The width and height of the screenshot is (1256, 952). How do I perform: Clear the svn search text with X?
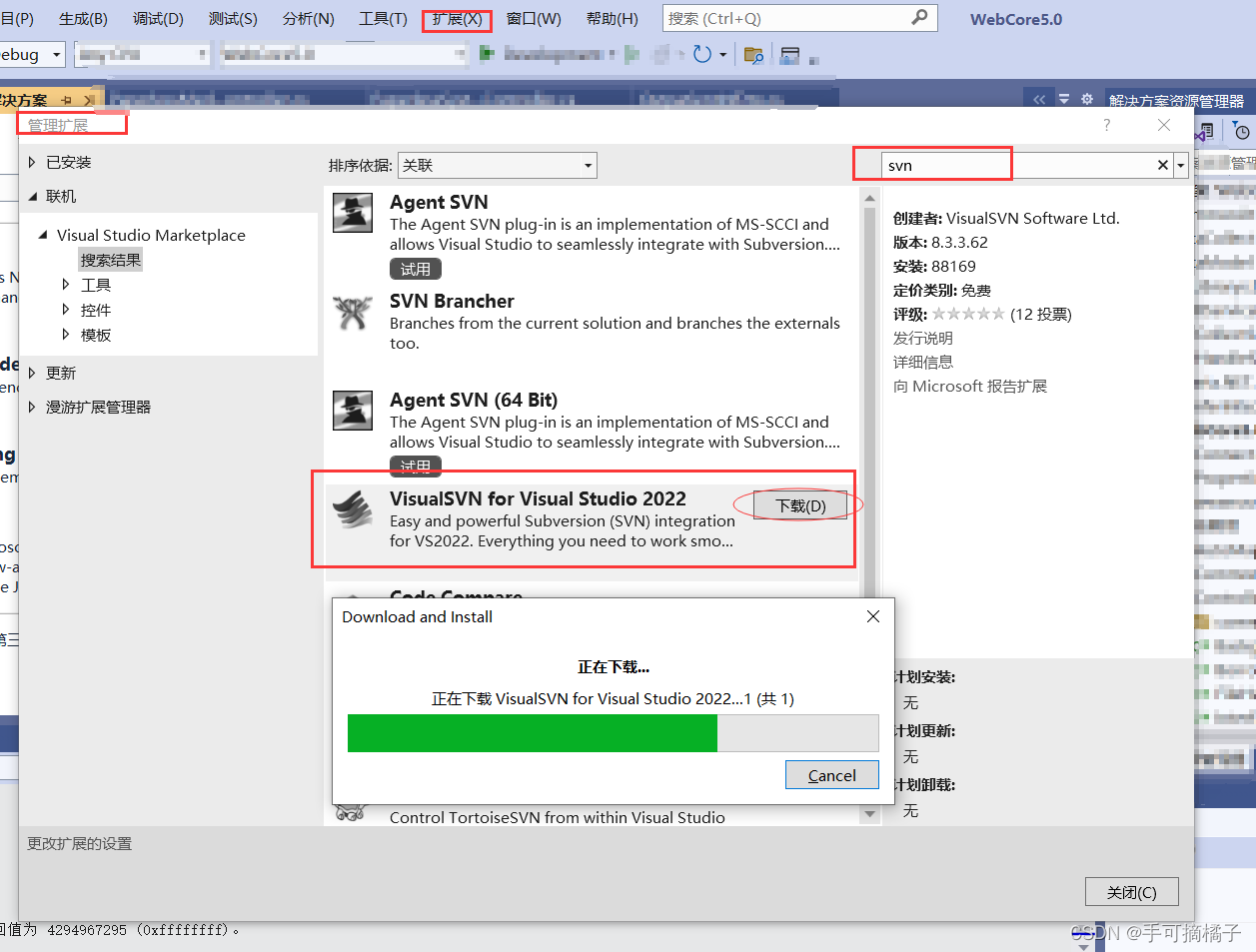coord(1163,165)
